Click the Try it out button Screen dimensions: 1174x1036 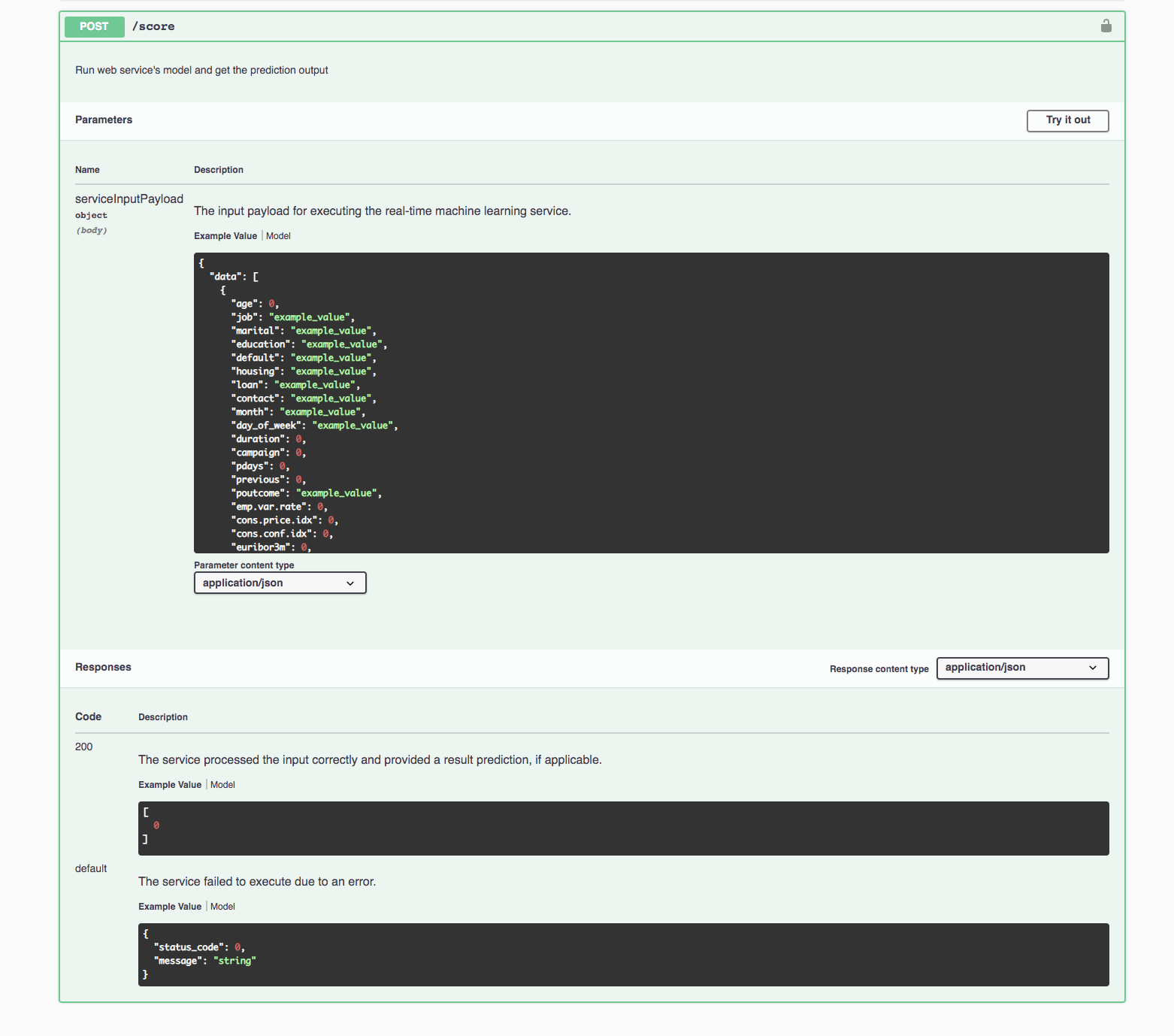coord(1067,120)
